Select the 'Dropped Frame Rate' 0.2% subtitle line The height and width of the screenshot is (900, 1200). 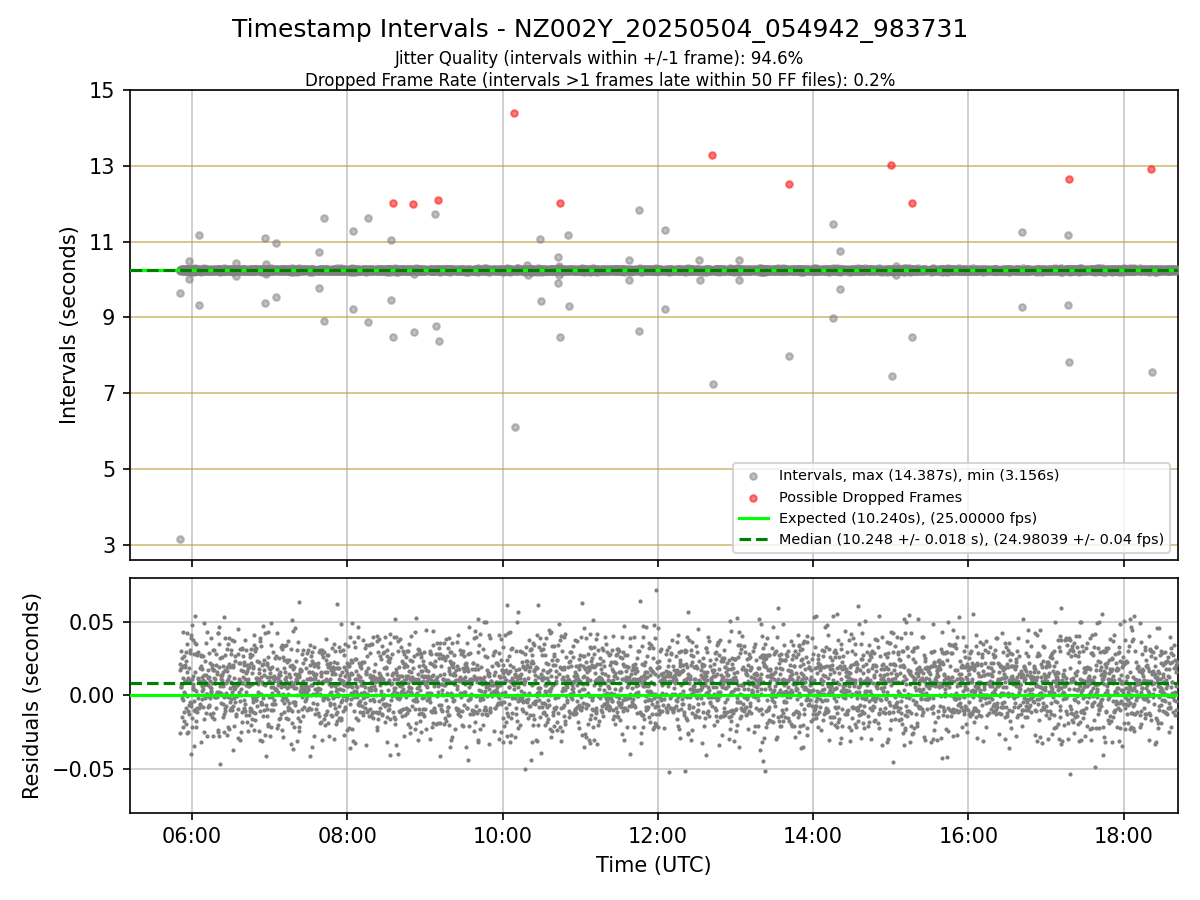599,80
